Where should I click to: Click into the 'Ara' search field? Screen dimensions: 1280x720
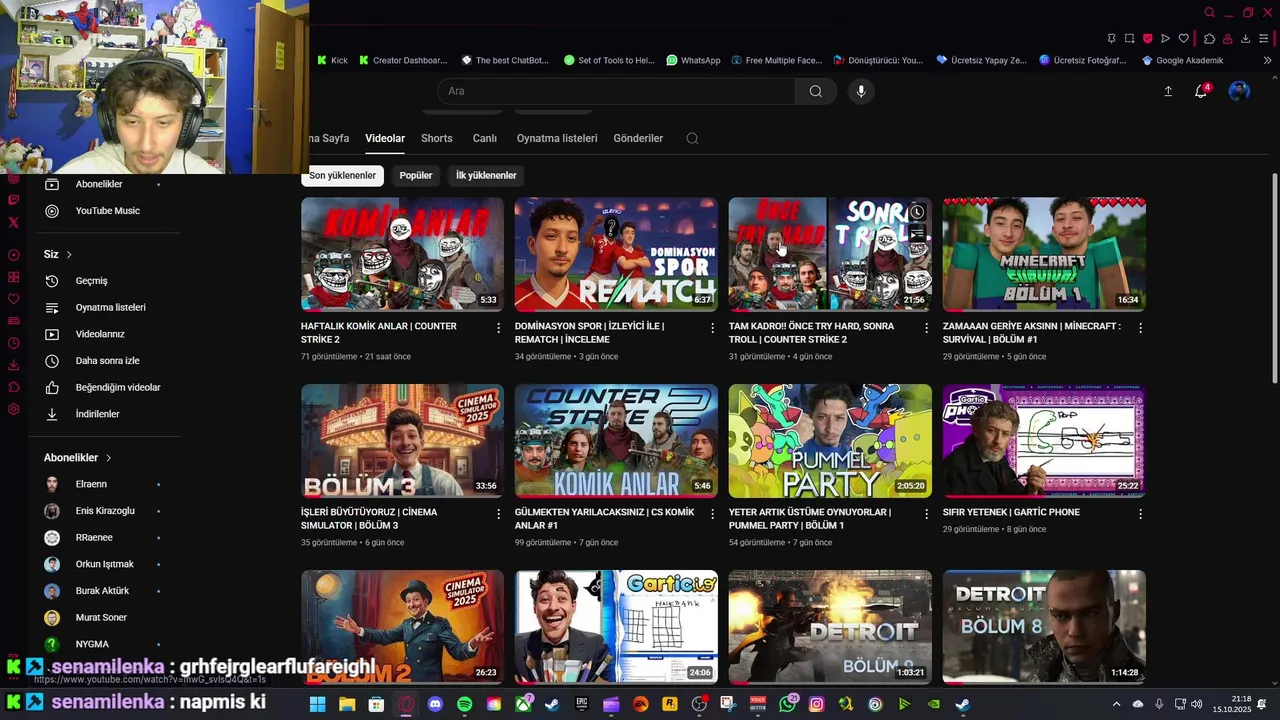(x=616, y=91)
